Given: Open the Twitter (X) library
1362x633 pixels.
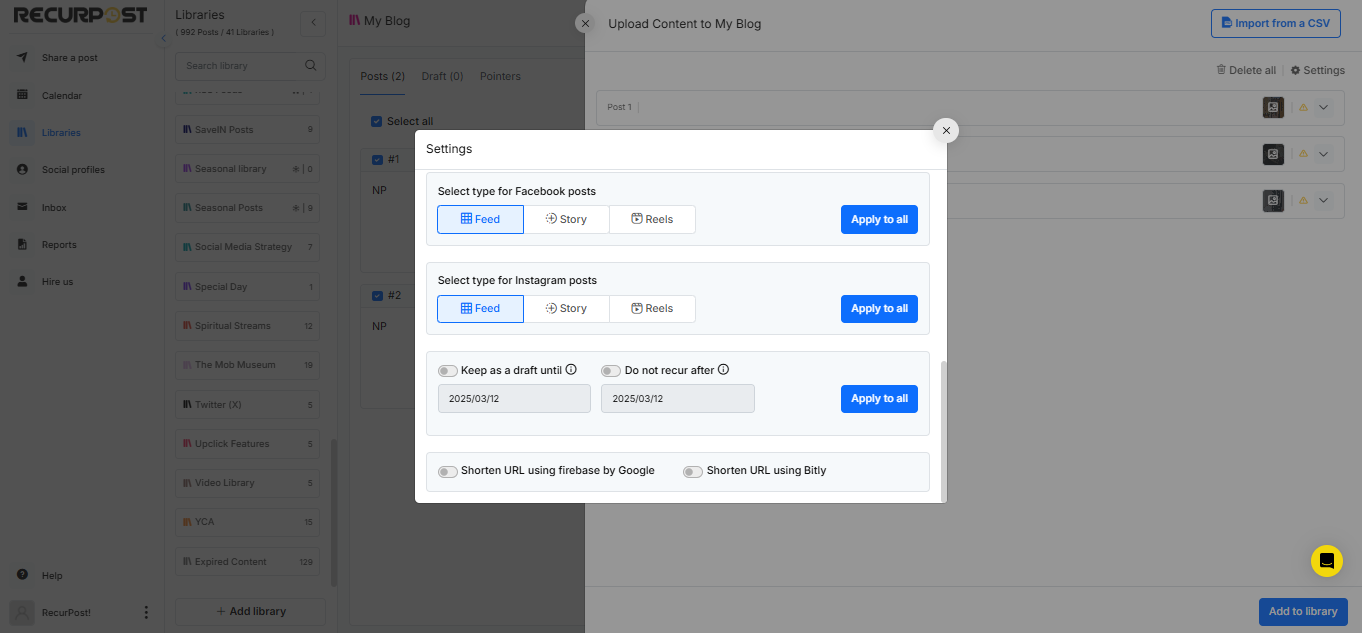Looking at the screenshot, I should point(247,405).
